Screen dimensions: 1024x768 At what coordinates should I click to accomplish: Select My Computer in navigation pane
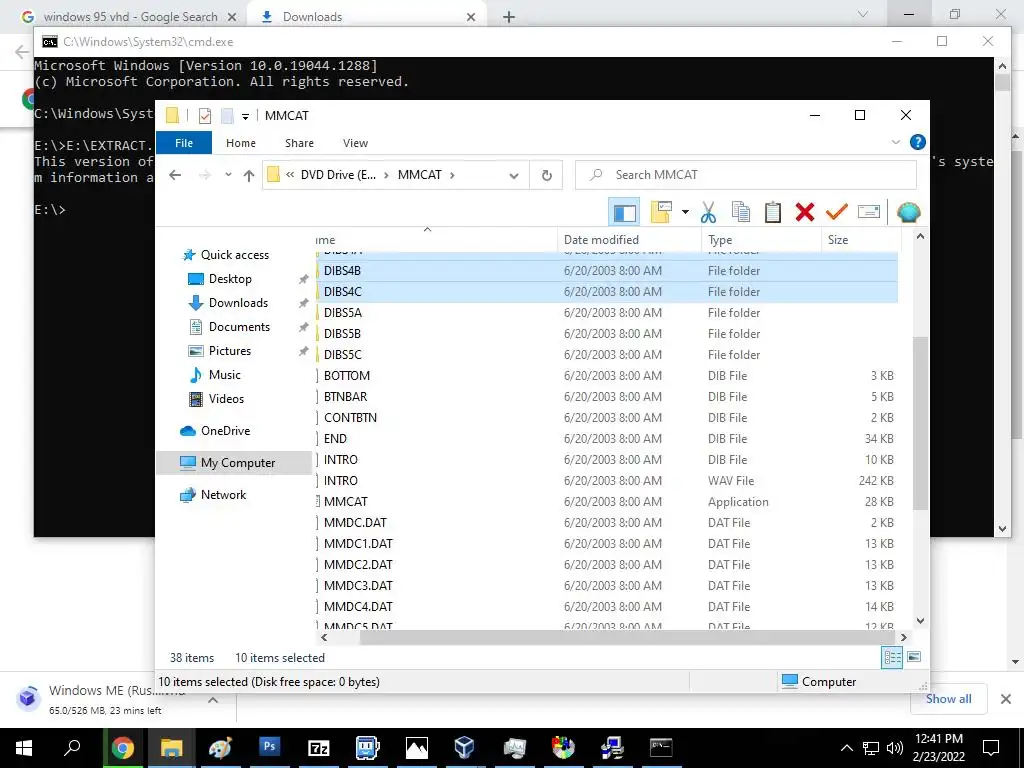pyautogui.click(x=235, y=463)
